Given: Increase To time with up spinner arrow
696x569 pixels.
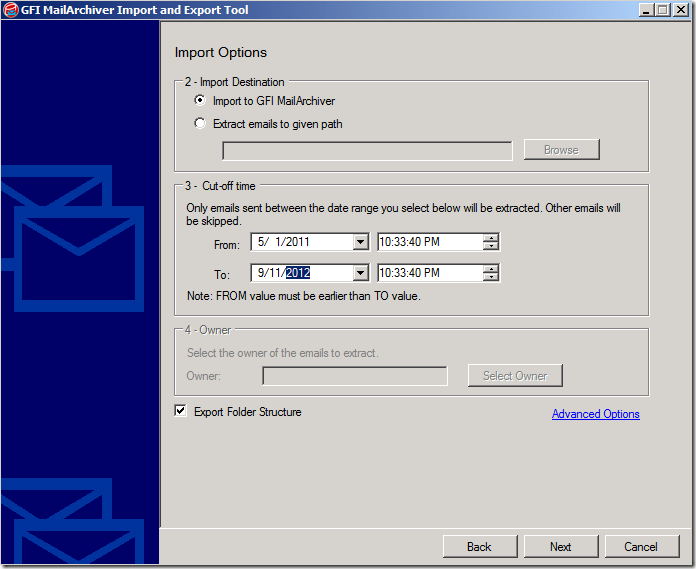Looking at the screenshot, I should [491, 269].
